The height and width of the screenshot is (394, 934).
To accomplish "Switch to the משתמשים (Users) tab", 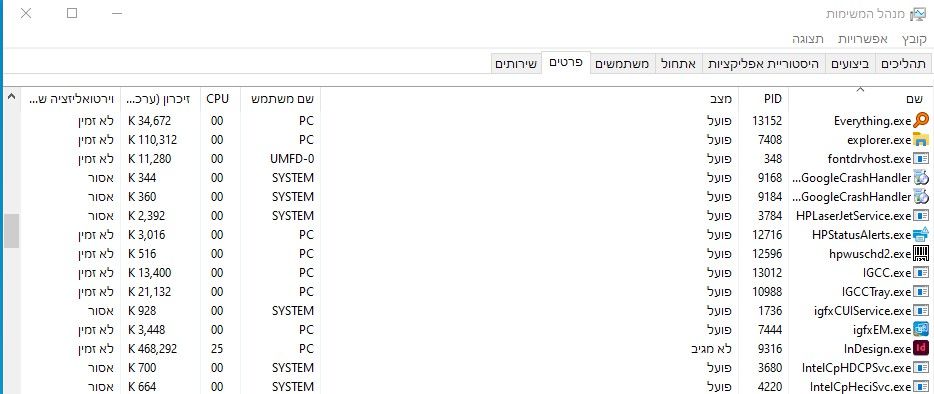I will tap(622, 64).
